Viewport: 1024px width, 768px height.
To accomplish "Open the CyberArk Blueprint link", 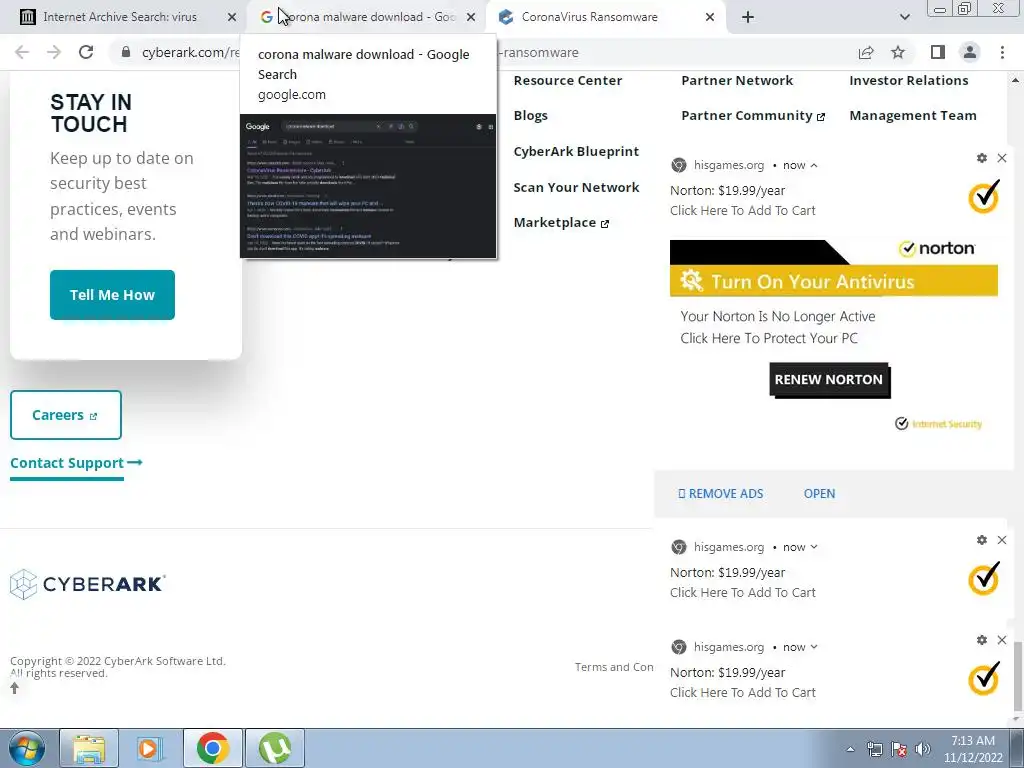I will click(x=576, y=152).
